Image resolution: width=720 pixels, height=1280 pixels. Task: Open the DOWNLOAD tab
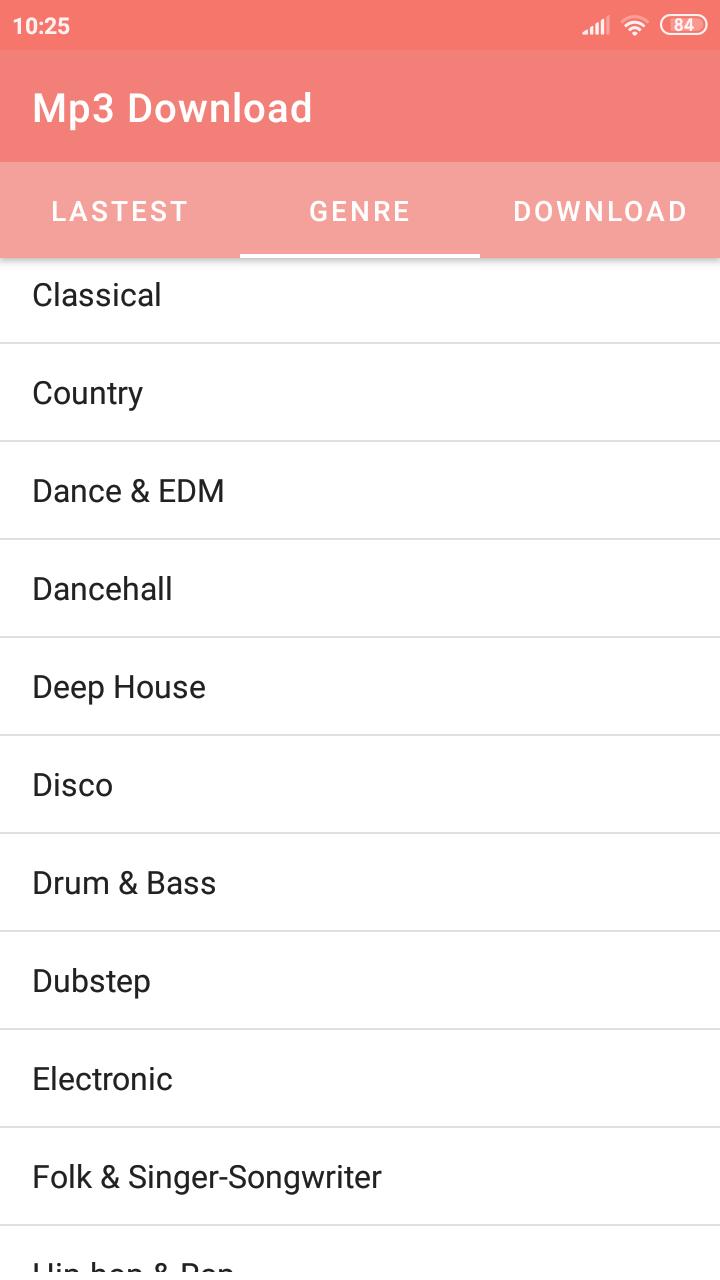[600, 211]
